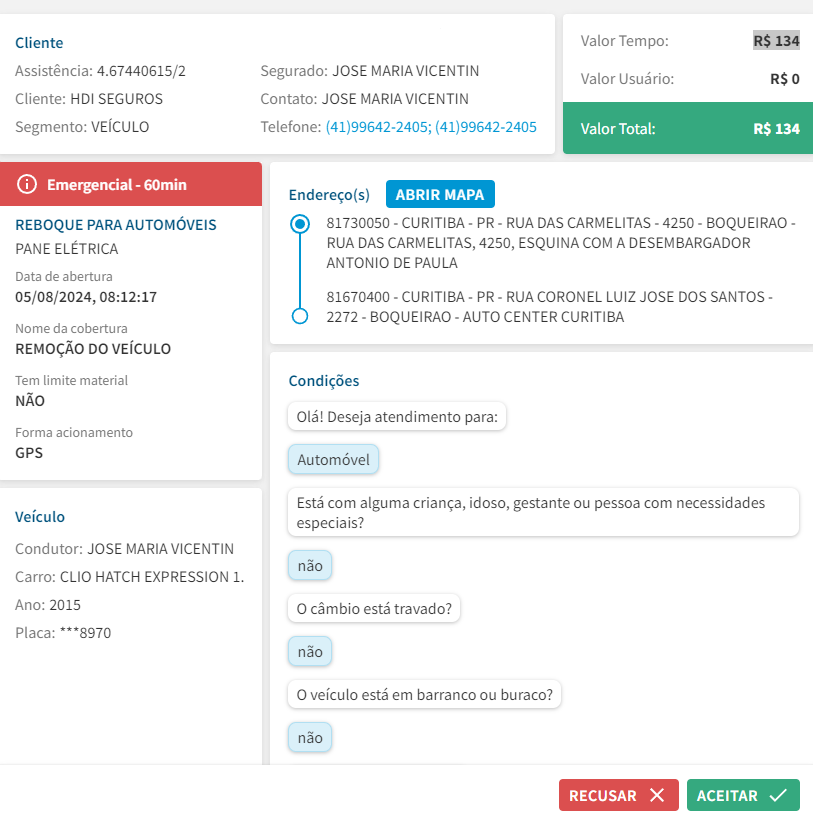Open the map with ABRIR MAPA
Viewport: 813px width, 815px height.
click(x=440, y=194)
